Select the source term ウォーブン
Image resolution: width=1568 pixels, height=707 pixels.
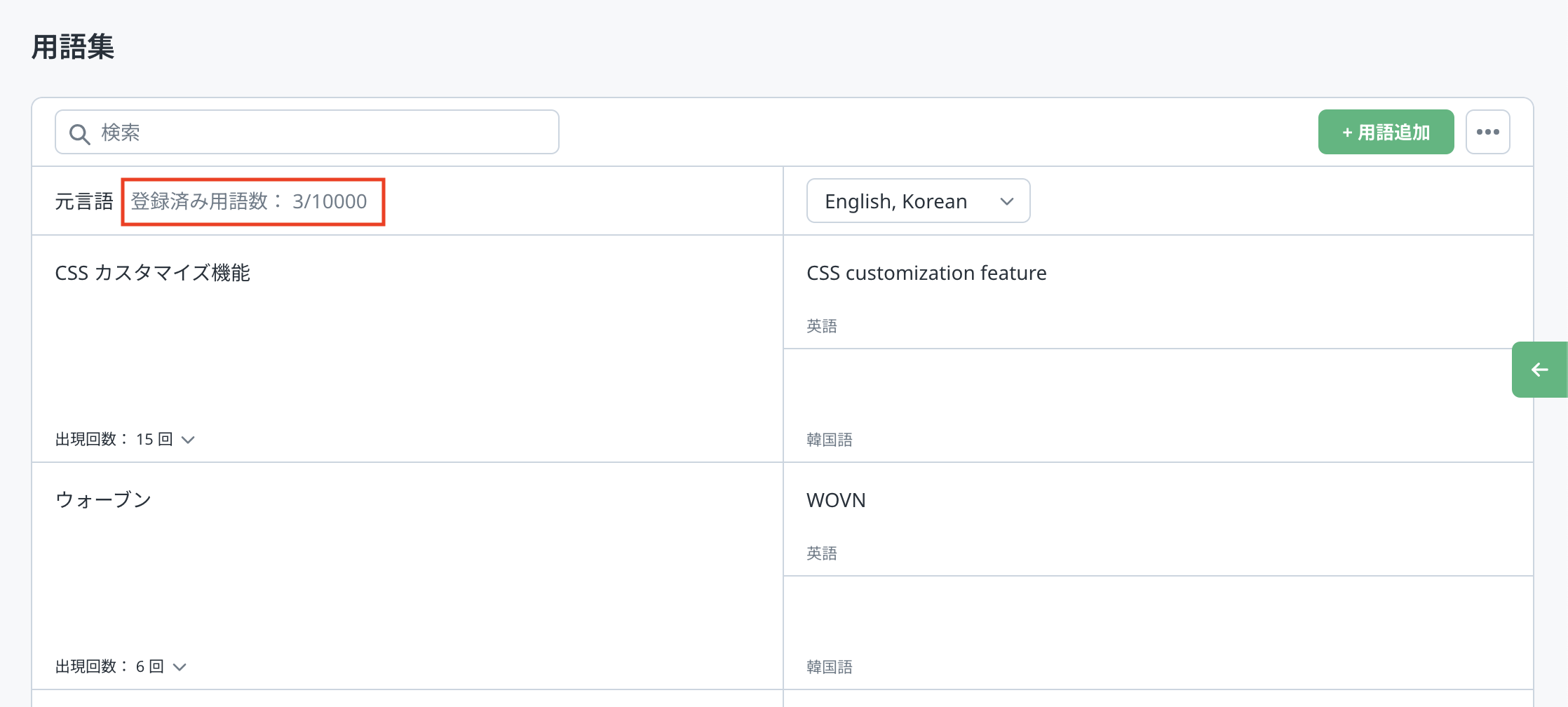click(104, 500)
